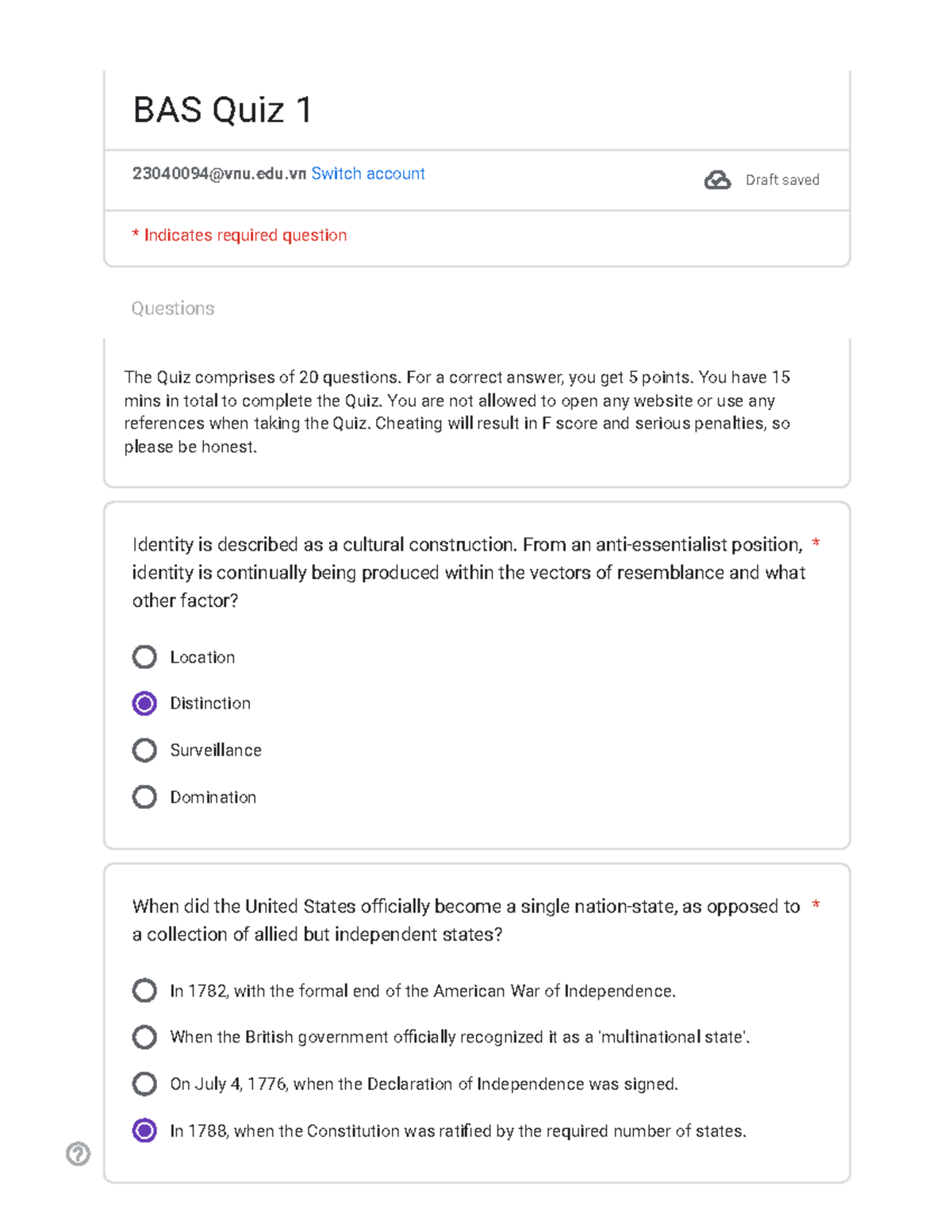Click the cloud Draft saved icon
952x1232 pixels.
[x=717, y=180]
